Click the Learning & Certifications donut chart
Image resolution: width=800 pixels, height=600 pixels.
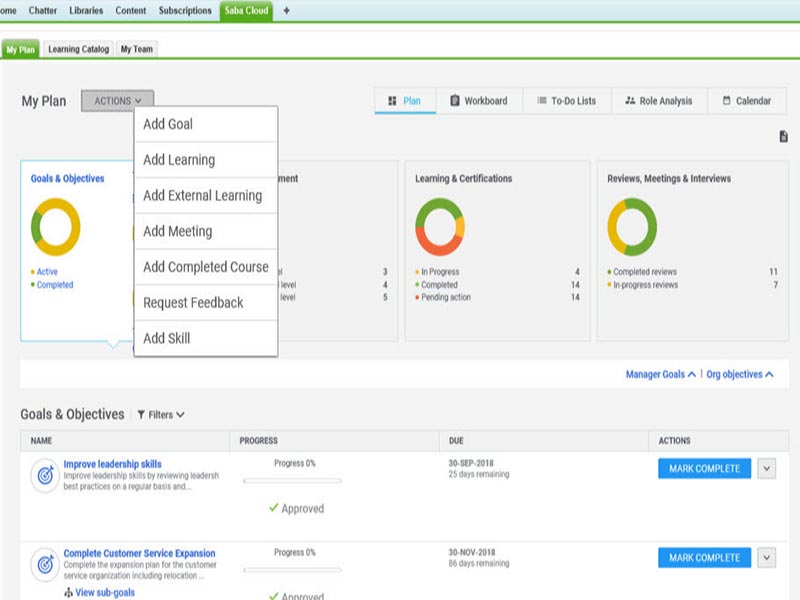tap(440, 227)
